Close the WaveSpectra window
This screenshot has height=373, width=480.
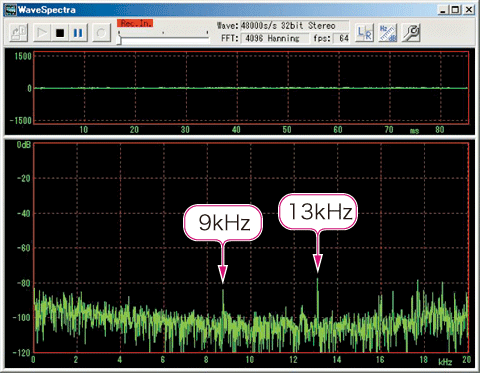coord(468,10)
